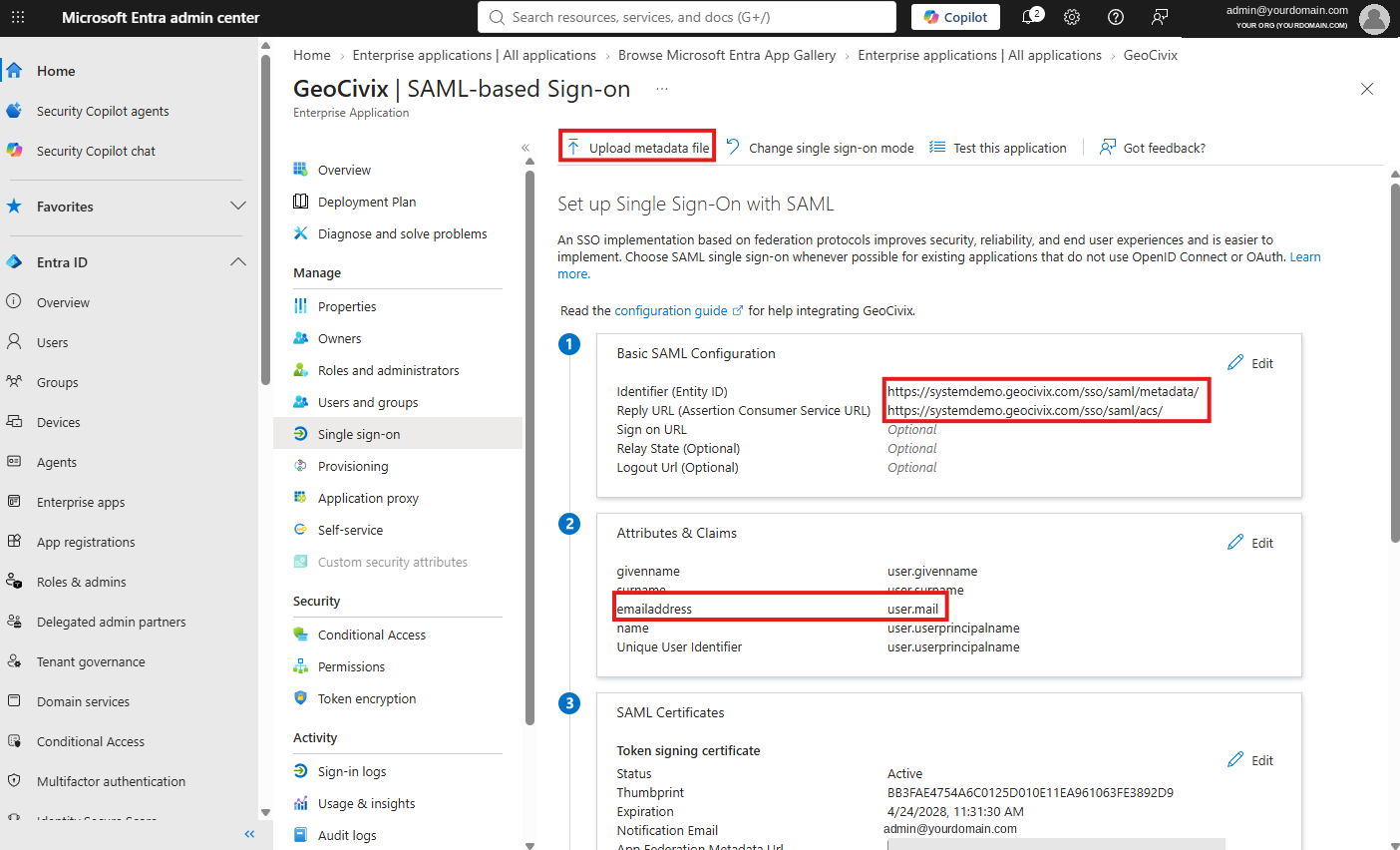Screen dimensions: 1400x850
Task: Open Users and groups
Action: tap(368, 402)
